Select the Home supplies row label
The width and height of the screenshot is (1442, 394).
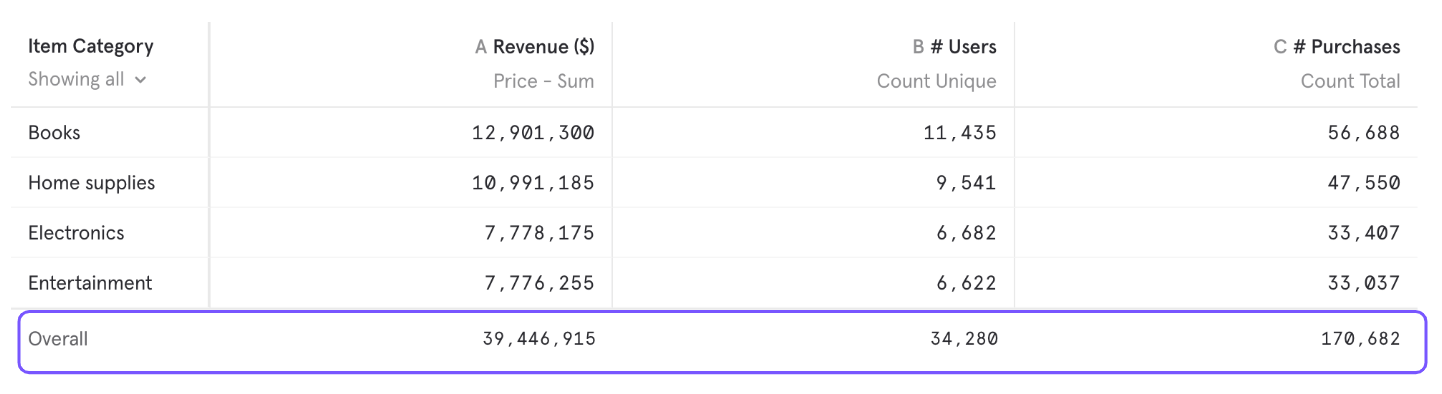pyautogui.click(x=92, y=183)
